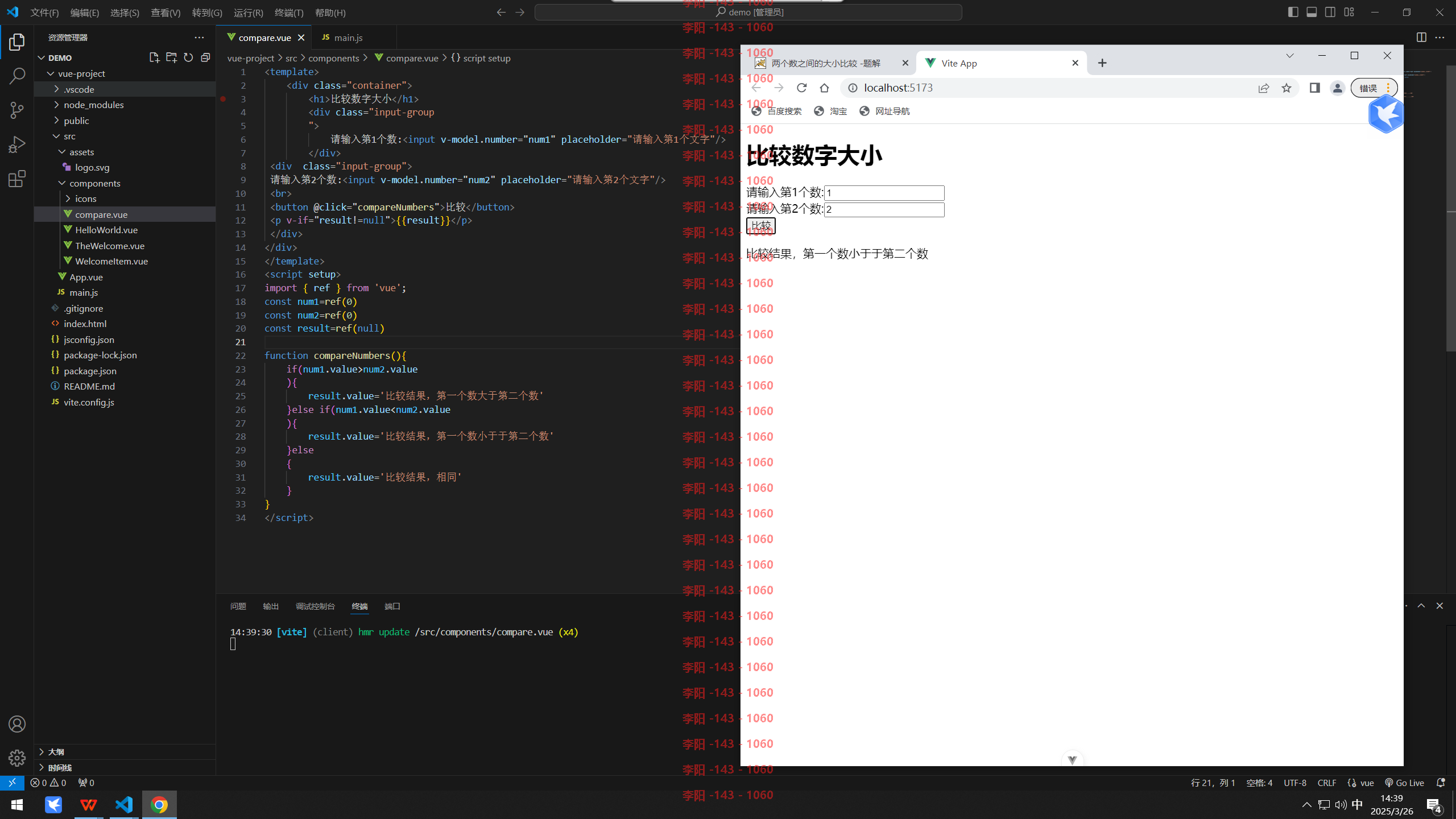Toggle the secondary side bar
This screenshot has width=1456, height=819.
click(1330, 12)
